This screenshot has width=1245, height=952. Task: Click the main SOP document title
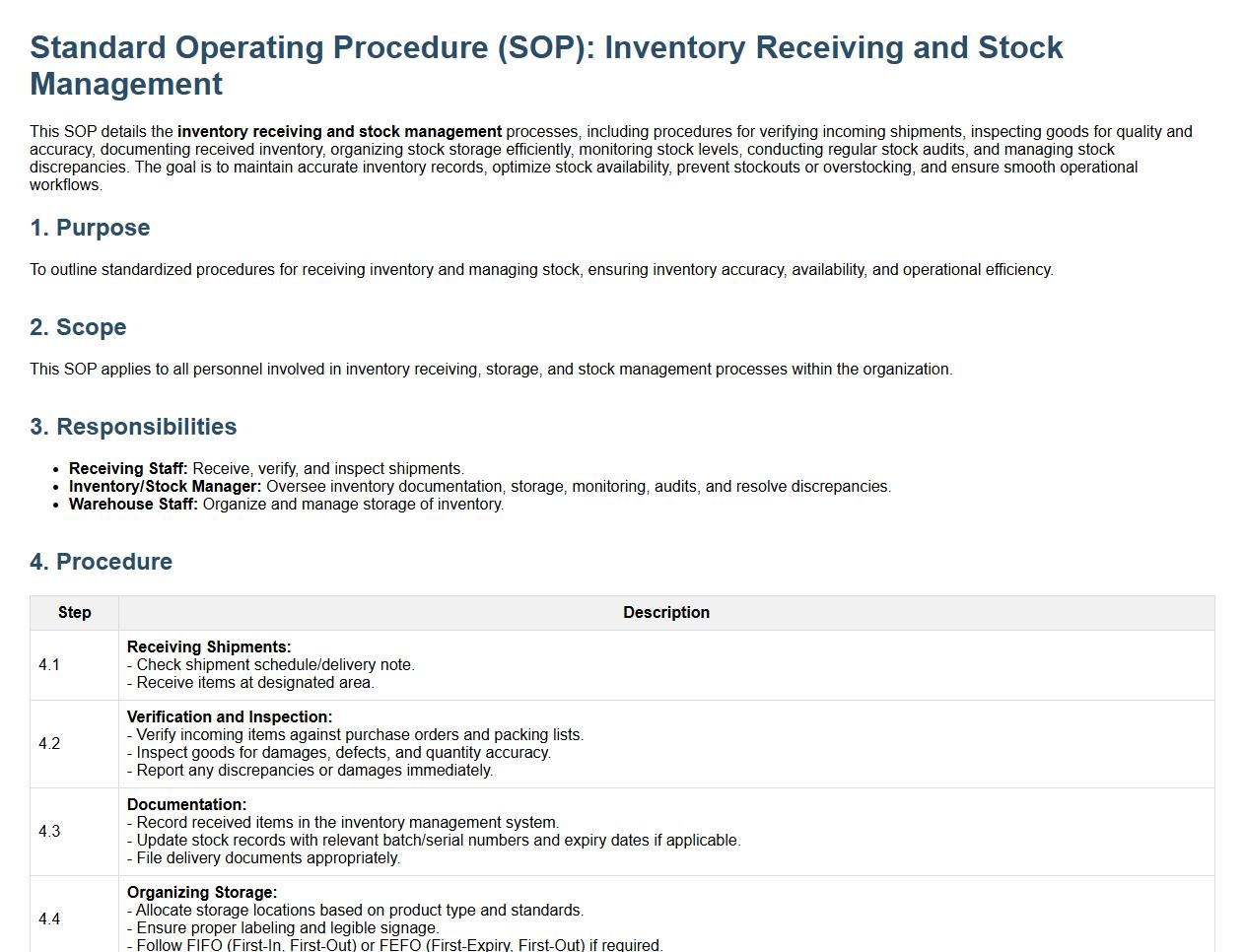tap(546, 65)
